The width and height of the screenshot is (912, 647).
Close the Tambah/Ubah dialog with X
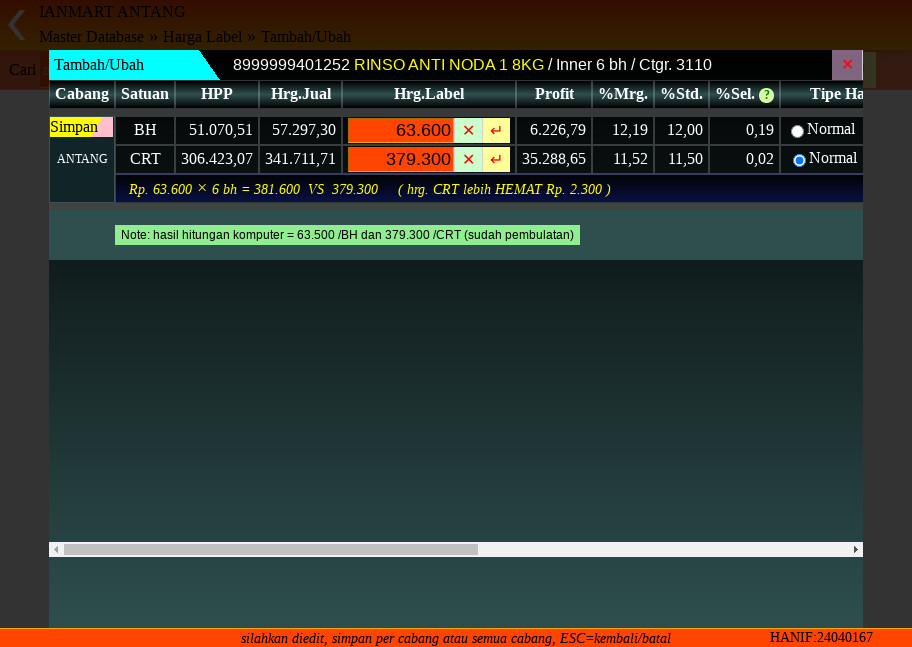click(x=847, y=65)
